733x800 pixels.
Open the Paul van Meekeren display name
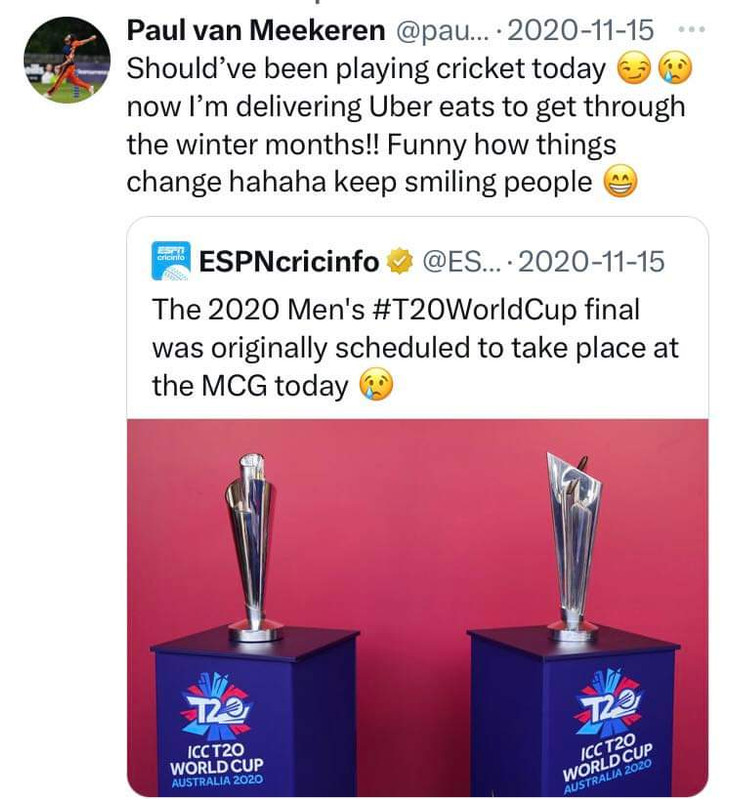(256, 30)
